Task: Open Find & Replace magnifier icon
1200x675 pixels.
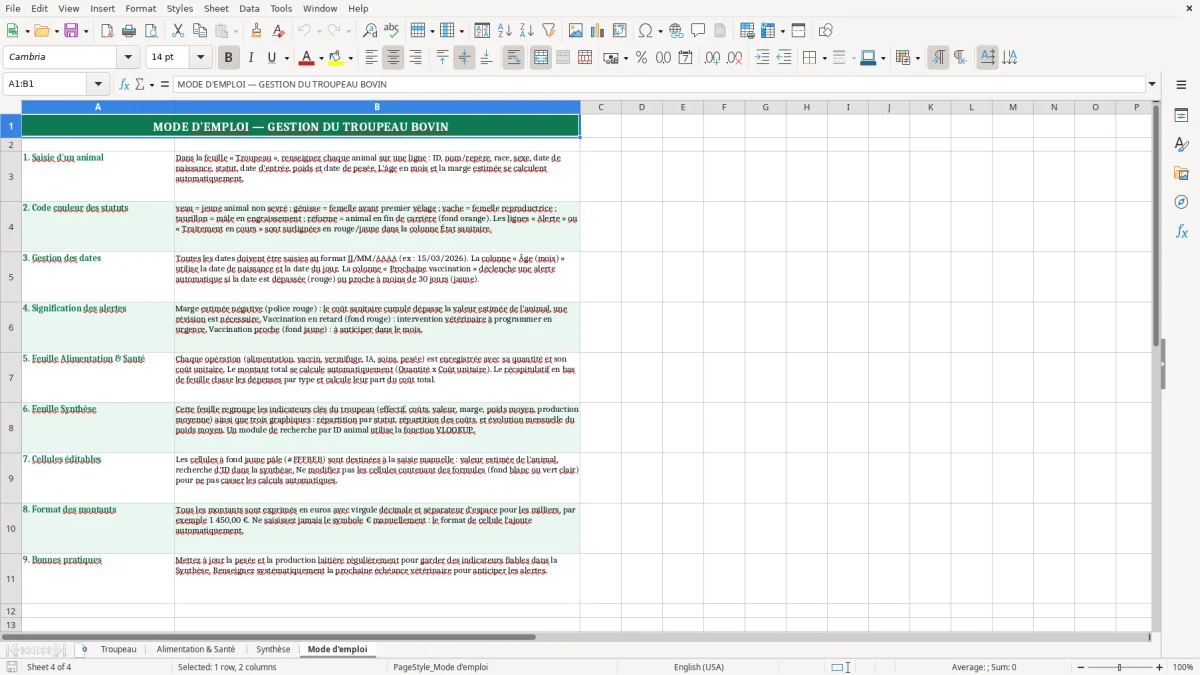Action: tap(370, 31)
